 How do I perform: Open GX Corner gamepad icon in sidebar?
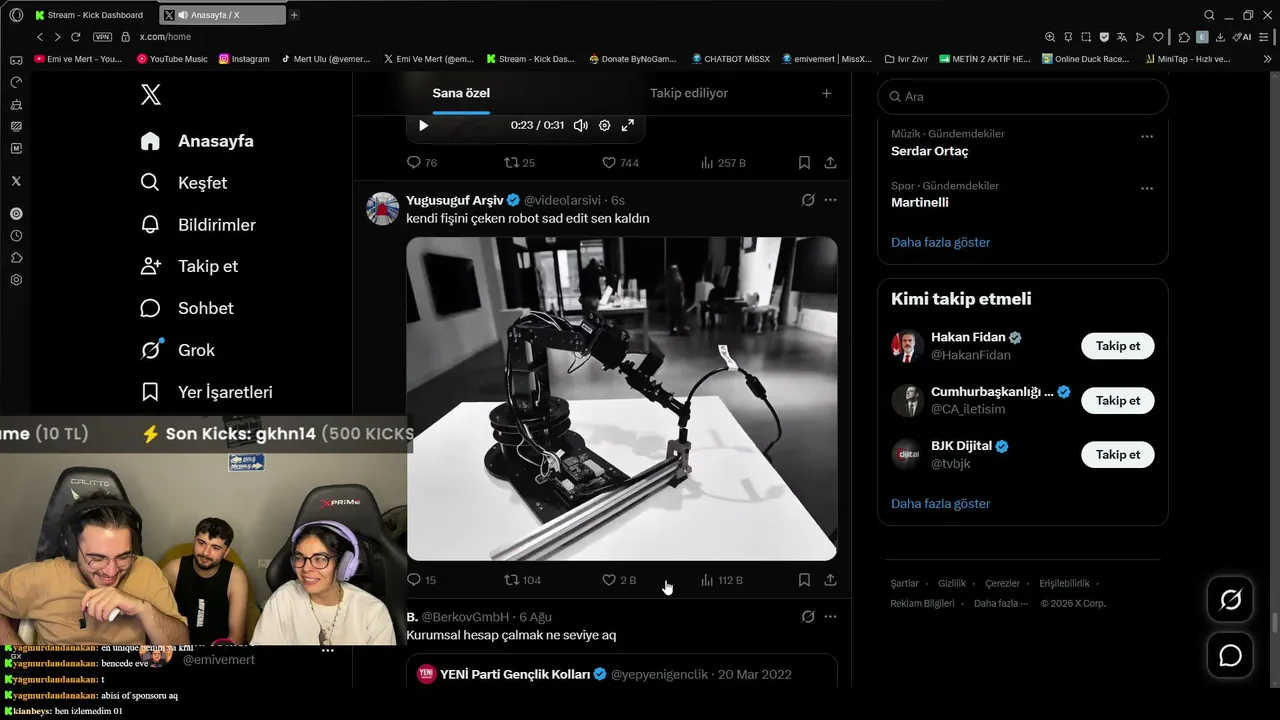16,61
